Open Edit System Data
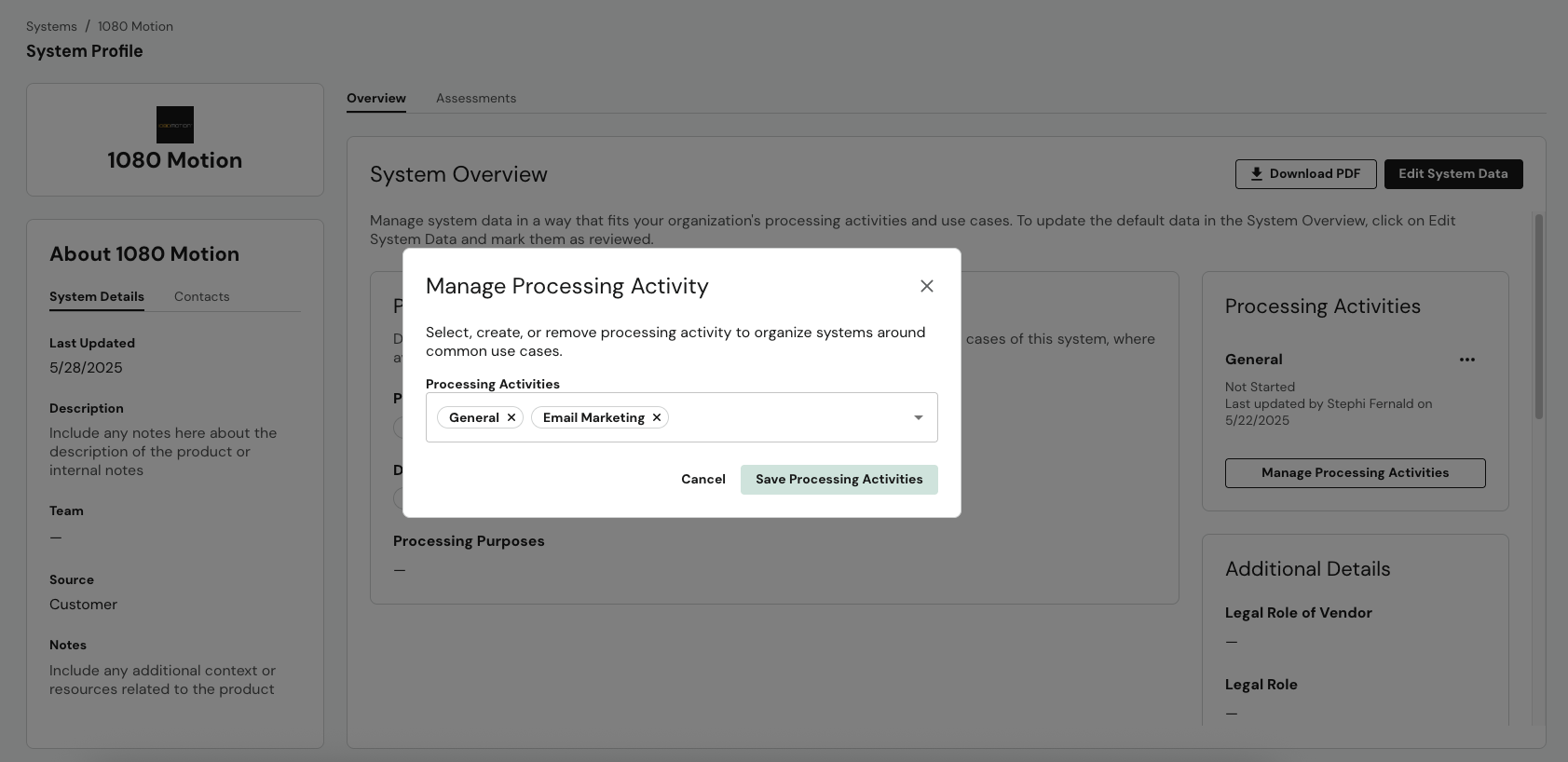Image resolution: width=1568 pixels, height=762 pixels. (1453, 174)
